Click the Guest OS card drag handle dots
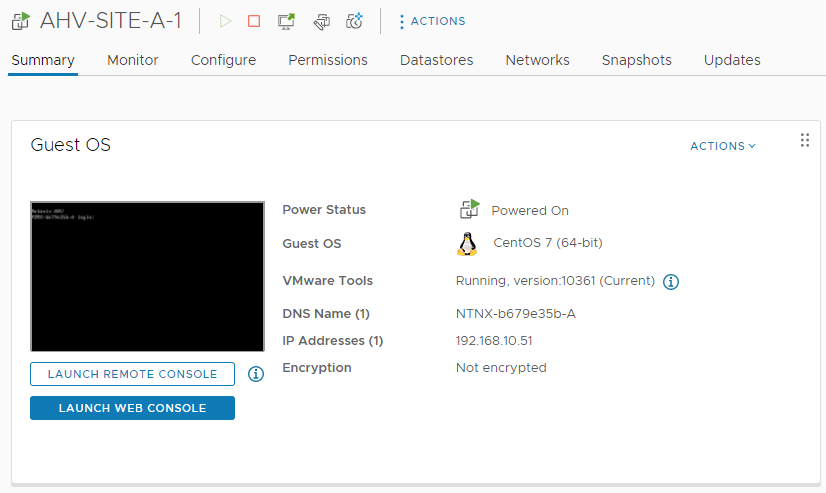Viewport: 826px width, 493px height. pos(804,140)
